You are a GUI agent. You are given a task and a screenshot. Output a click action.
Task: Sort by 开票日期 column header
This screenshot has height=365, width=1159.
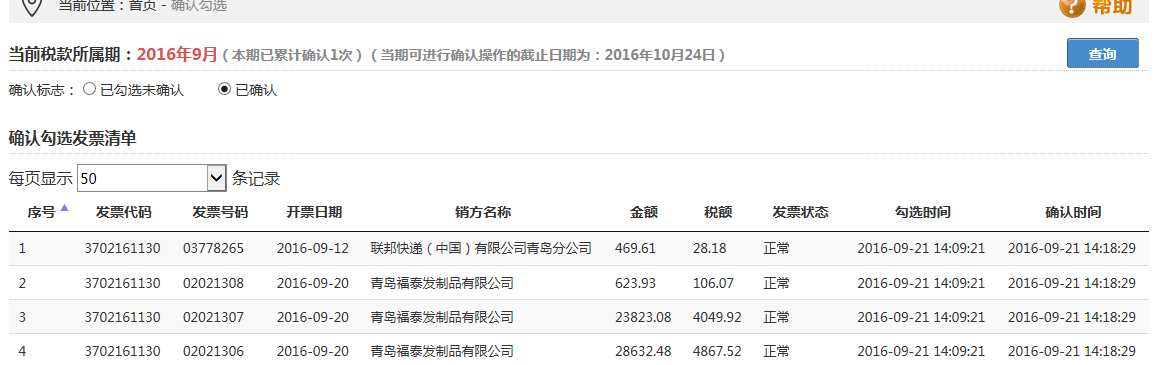pyautogui.click(x=314, y=213)
